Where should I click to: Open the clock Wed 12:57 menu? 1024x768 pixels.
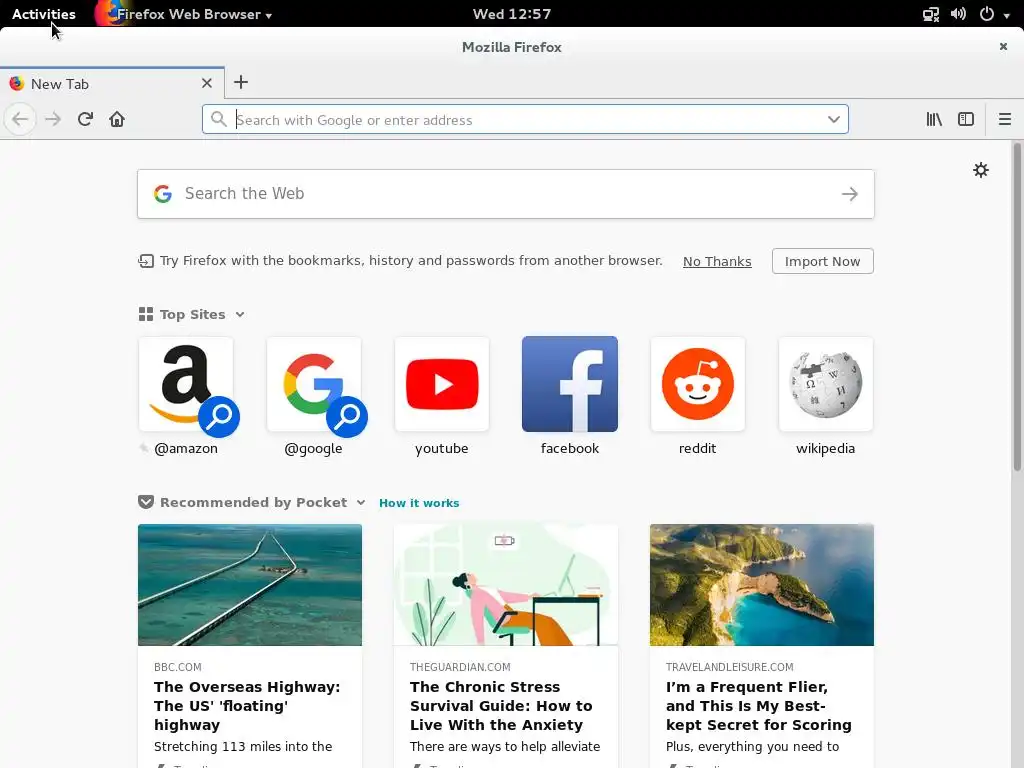(x=512, y=14)
